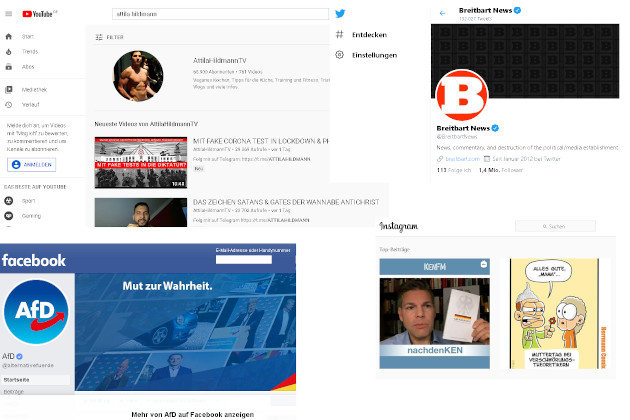Click the Top-Beiträge heading on Instagram

[x=394, y=250]
